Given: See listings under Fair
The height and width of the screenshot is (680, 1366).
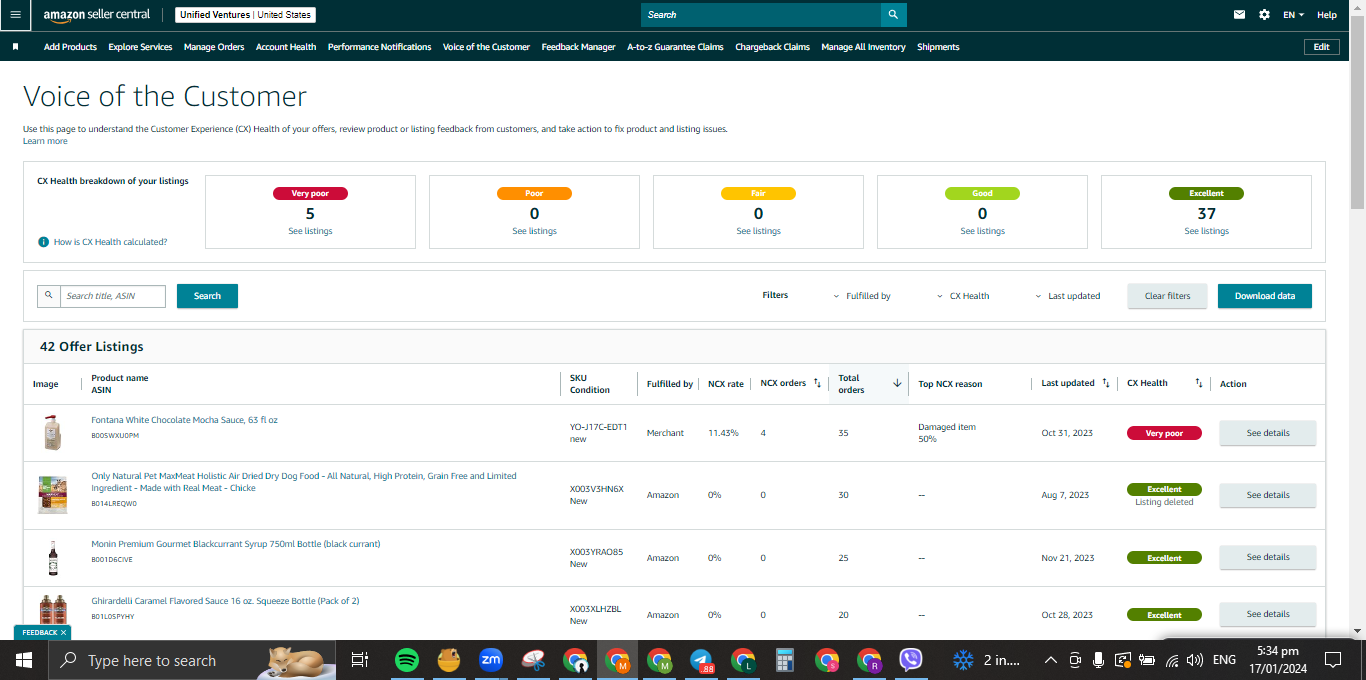Looking at the screenshot, I should pos(758,231).
